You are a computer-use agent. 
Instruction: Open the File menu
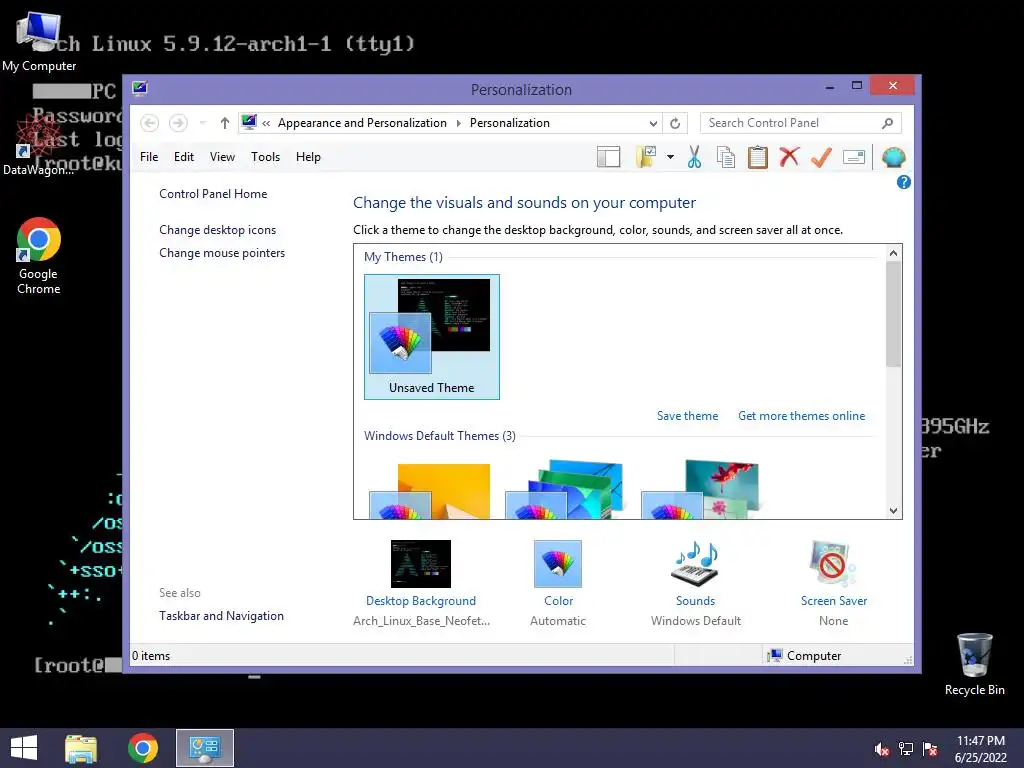point(149,157)
